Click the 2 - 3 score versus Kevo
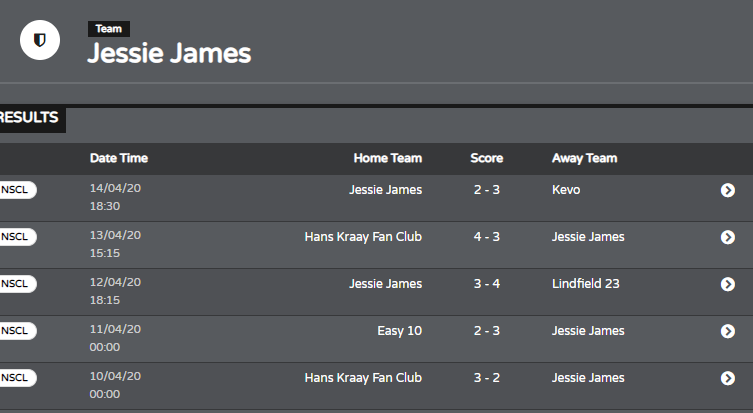The height and width of the screenshot is (413, 753). [x=486, y=190]
